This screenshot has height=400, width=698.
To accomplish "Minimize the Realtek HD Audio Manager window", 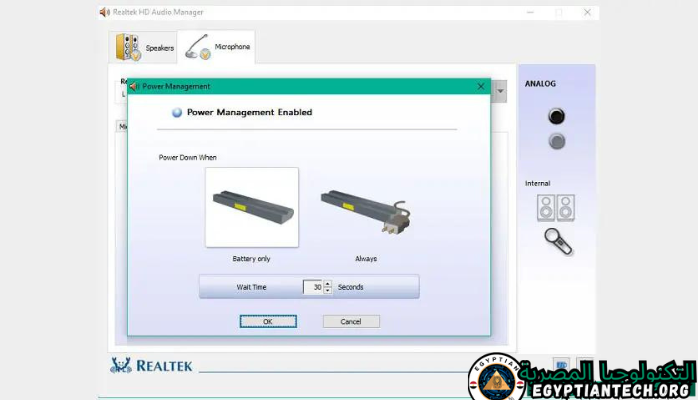I will 530,12.
